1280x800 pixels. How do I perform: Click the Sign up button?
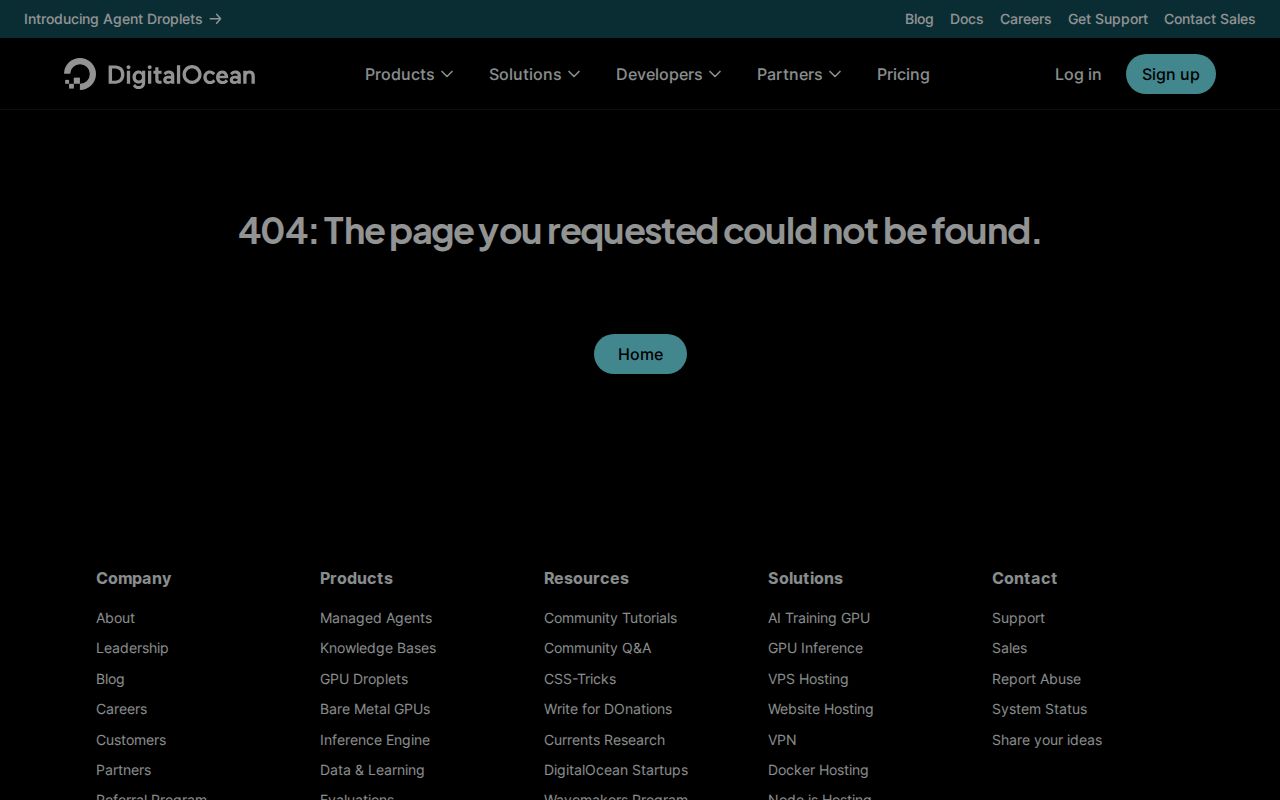(x=1170, y=74)
